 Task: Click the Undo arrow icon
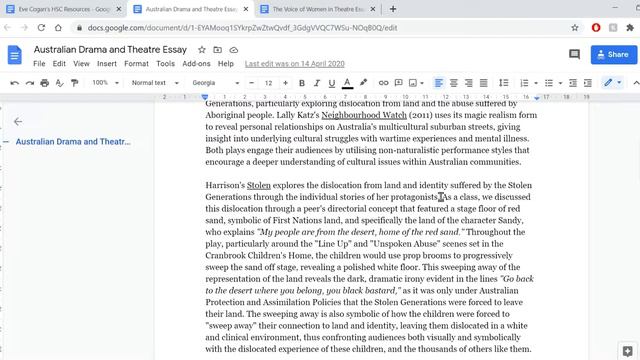pyautogui.click(x=15, y=83)
